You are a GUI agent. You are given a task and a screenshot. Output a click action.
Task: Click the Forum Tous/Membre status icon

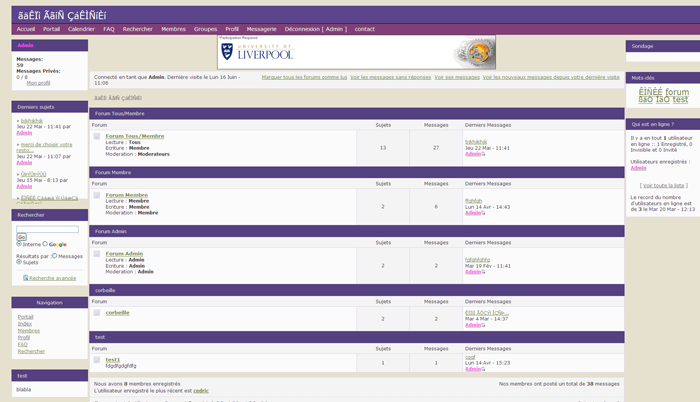click(x=96, y=136)
